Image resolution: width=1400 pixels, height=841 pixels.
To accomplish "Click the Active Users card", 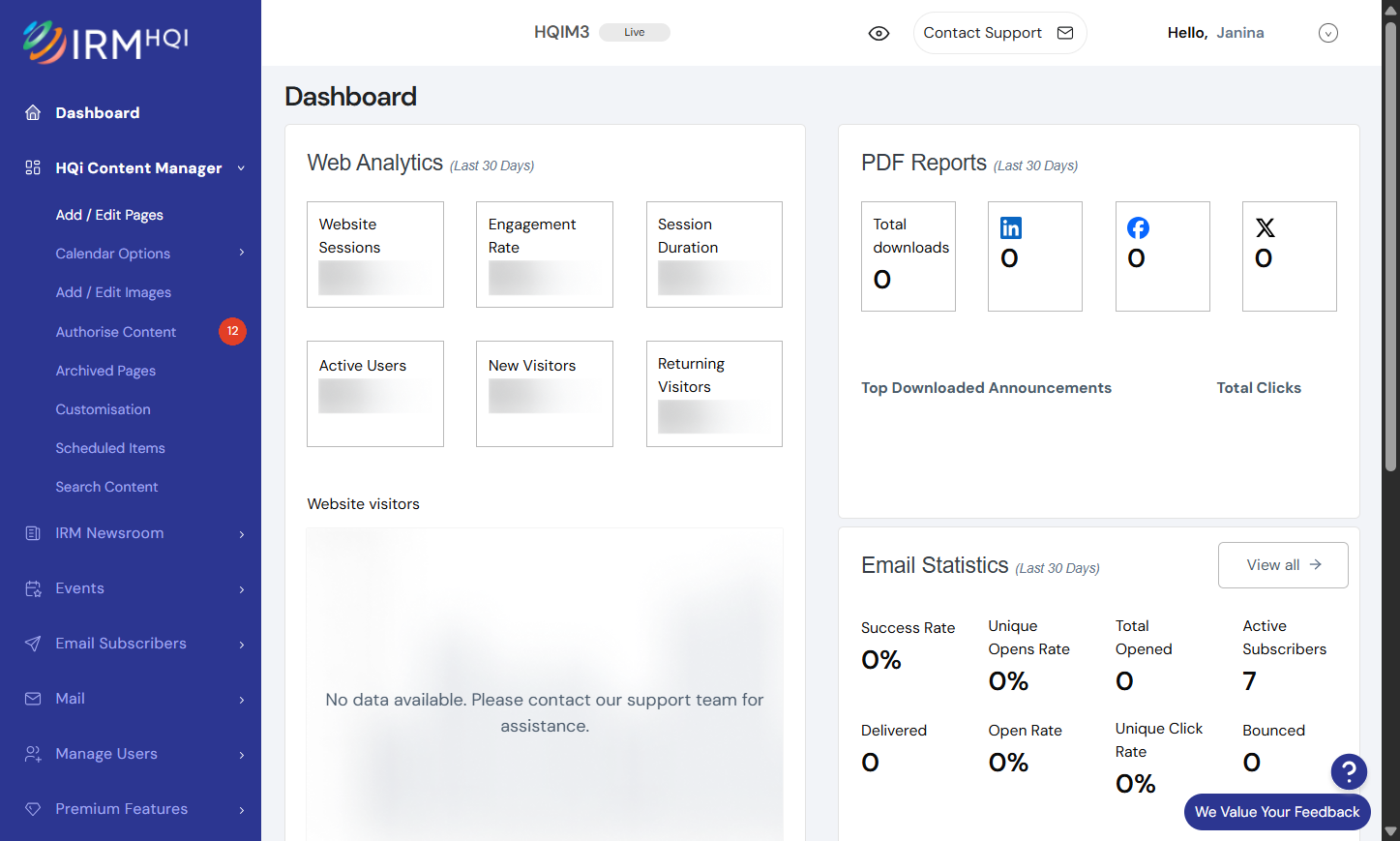I will pyautogui.click(x=375, y=394).
